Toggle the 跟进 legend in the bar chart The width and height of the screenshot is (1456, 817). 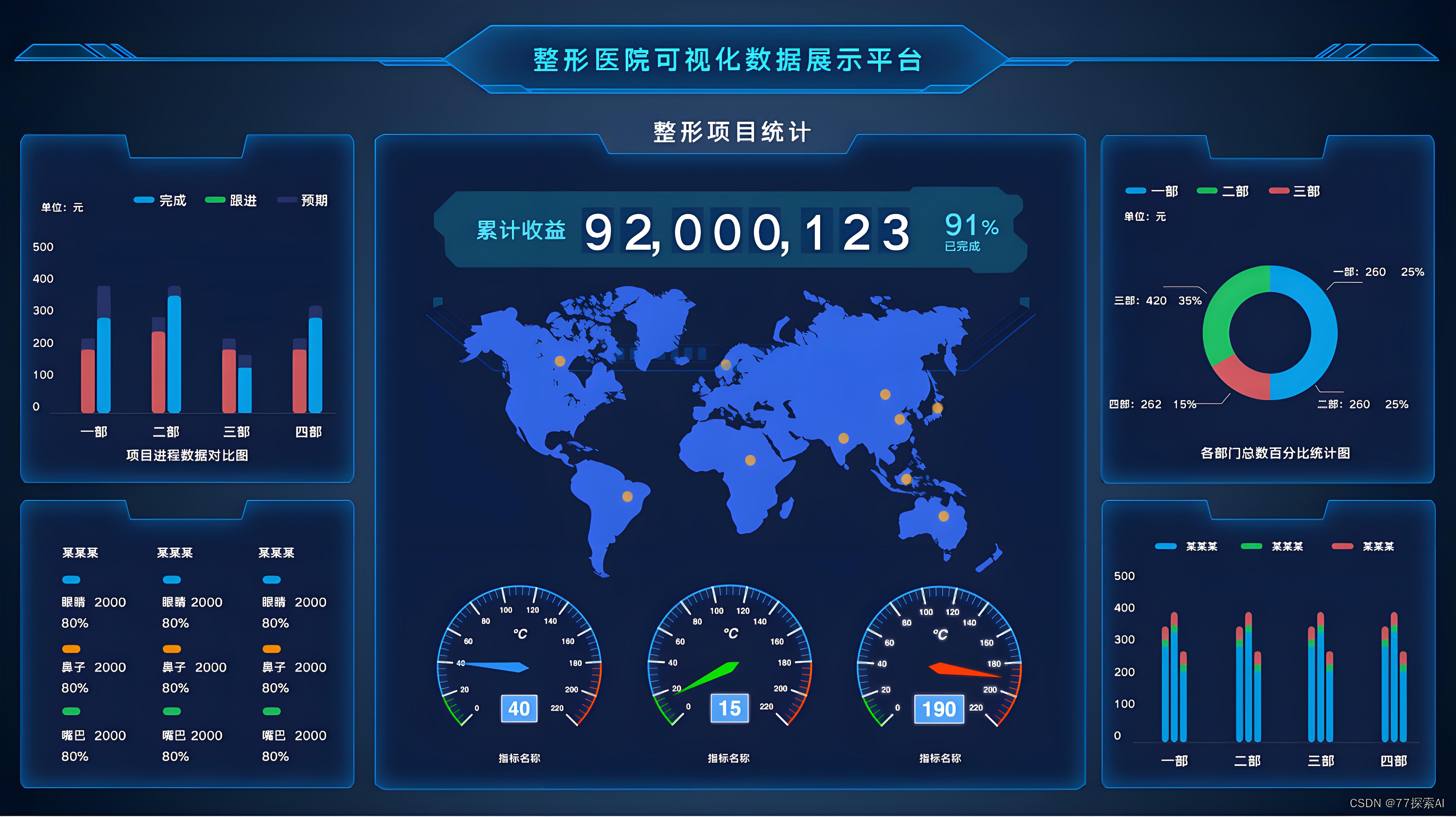coord(216,199)
